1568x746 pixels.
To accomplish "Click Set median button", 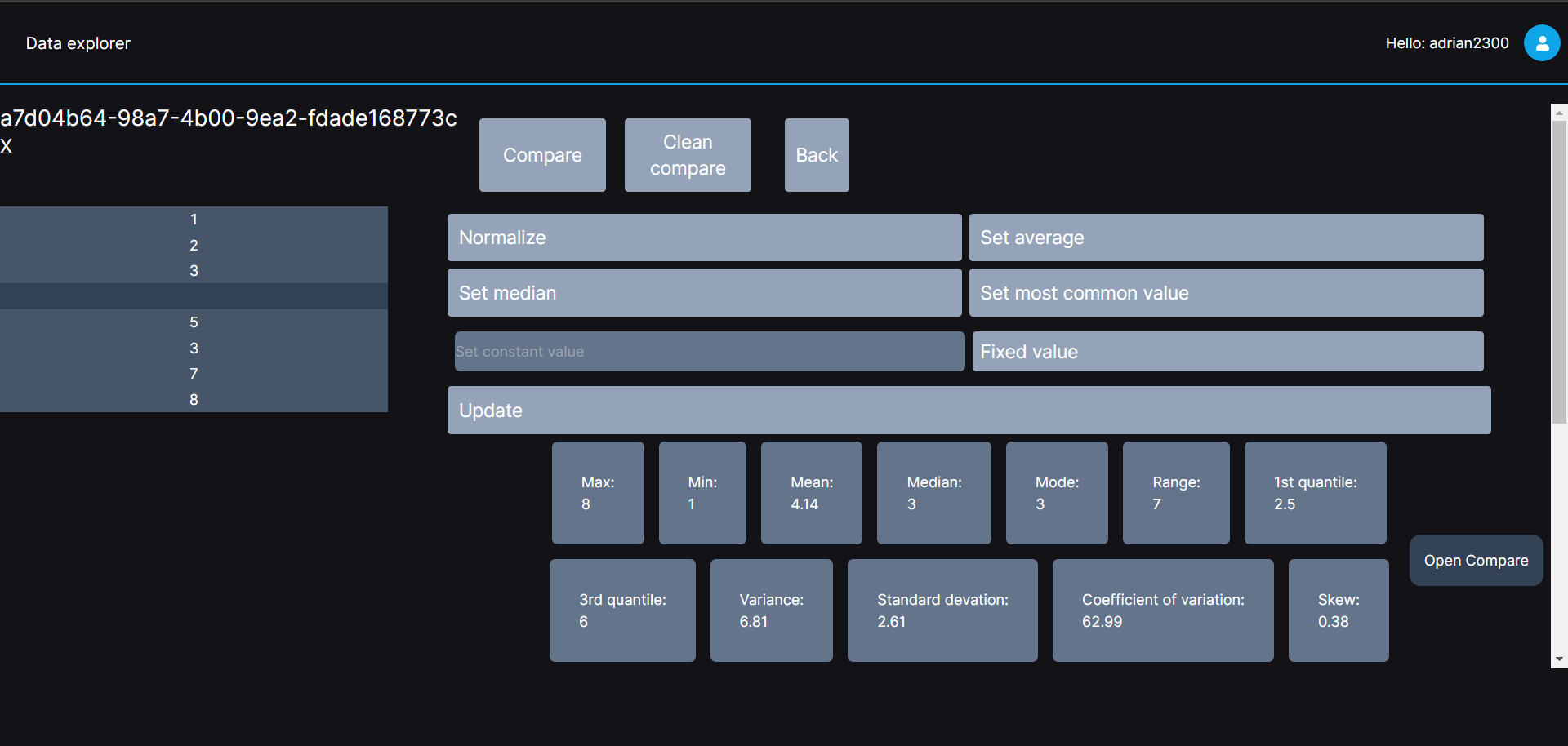I will coord(704,293).
